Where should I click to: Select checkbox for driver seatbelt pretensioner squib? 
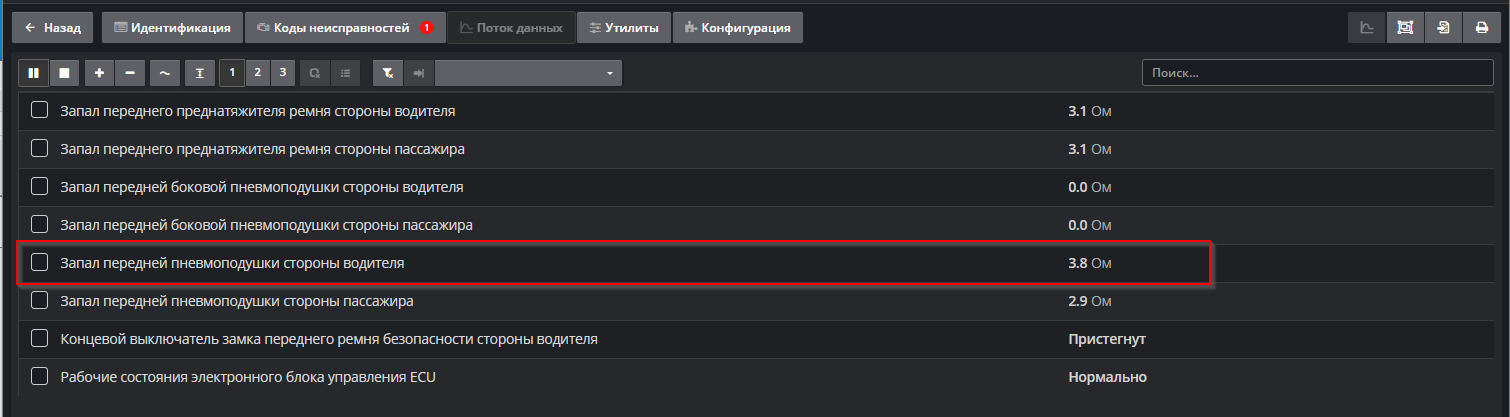tap(40, 111)
